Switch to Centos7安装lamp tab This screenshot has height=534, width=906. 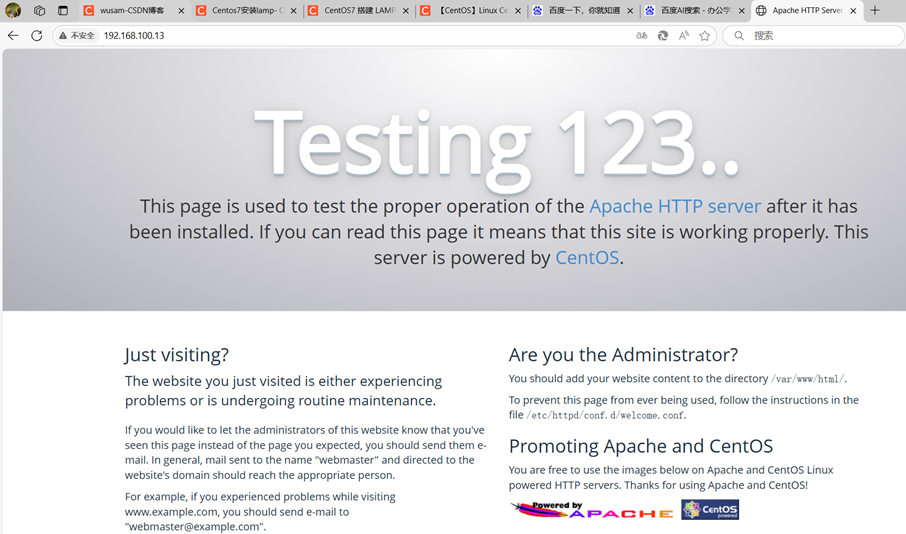pyautogui.click(x=247, y=10)
